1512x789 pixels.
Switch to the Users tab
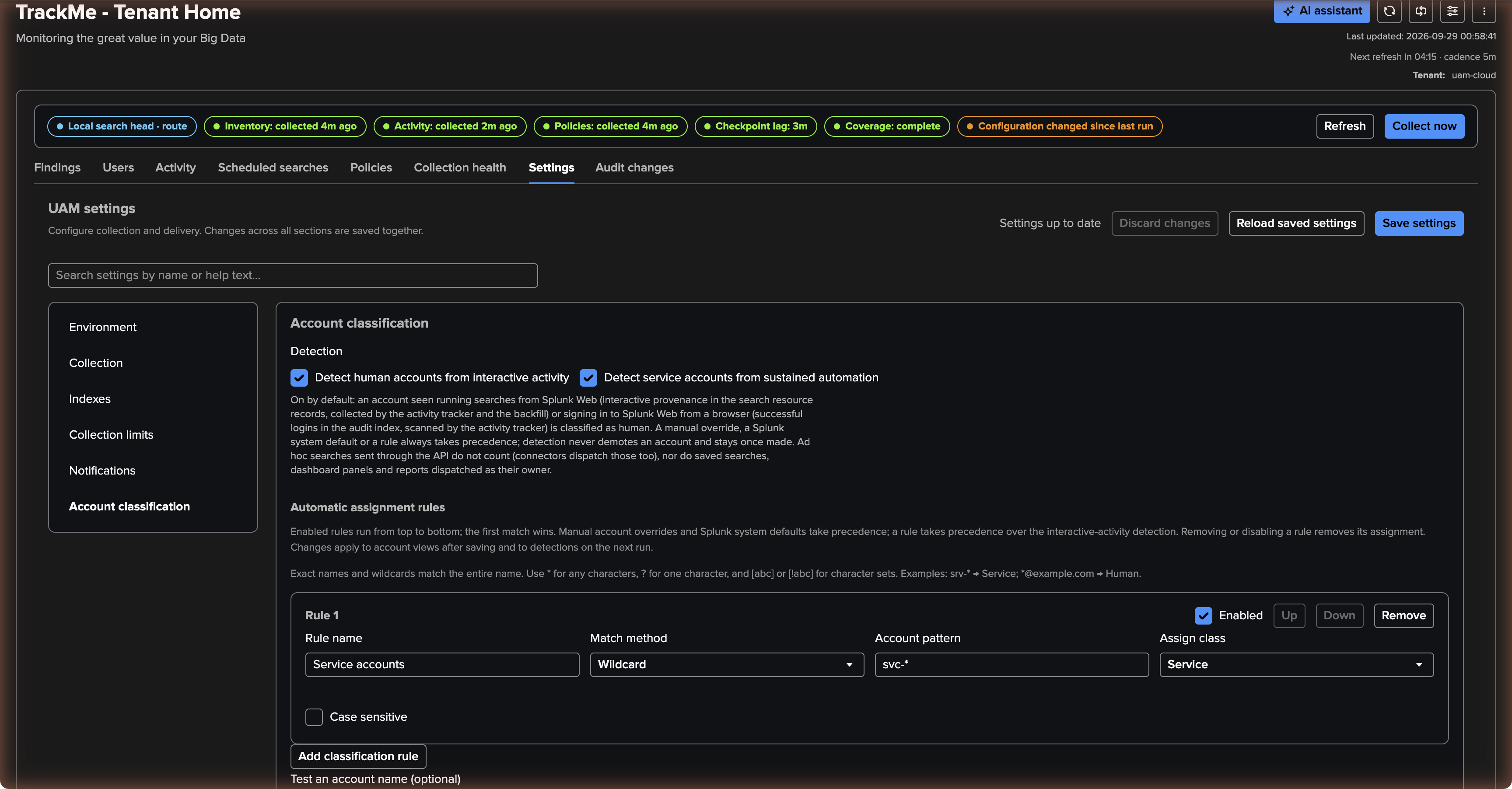coord(118,168)
